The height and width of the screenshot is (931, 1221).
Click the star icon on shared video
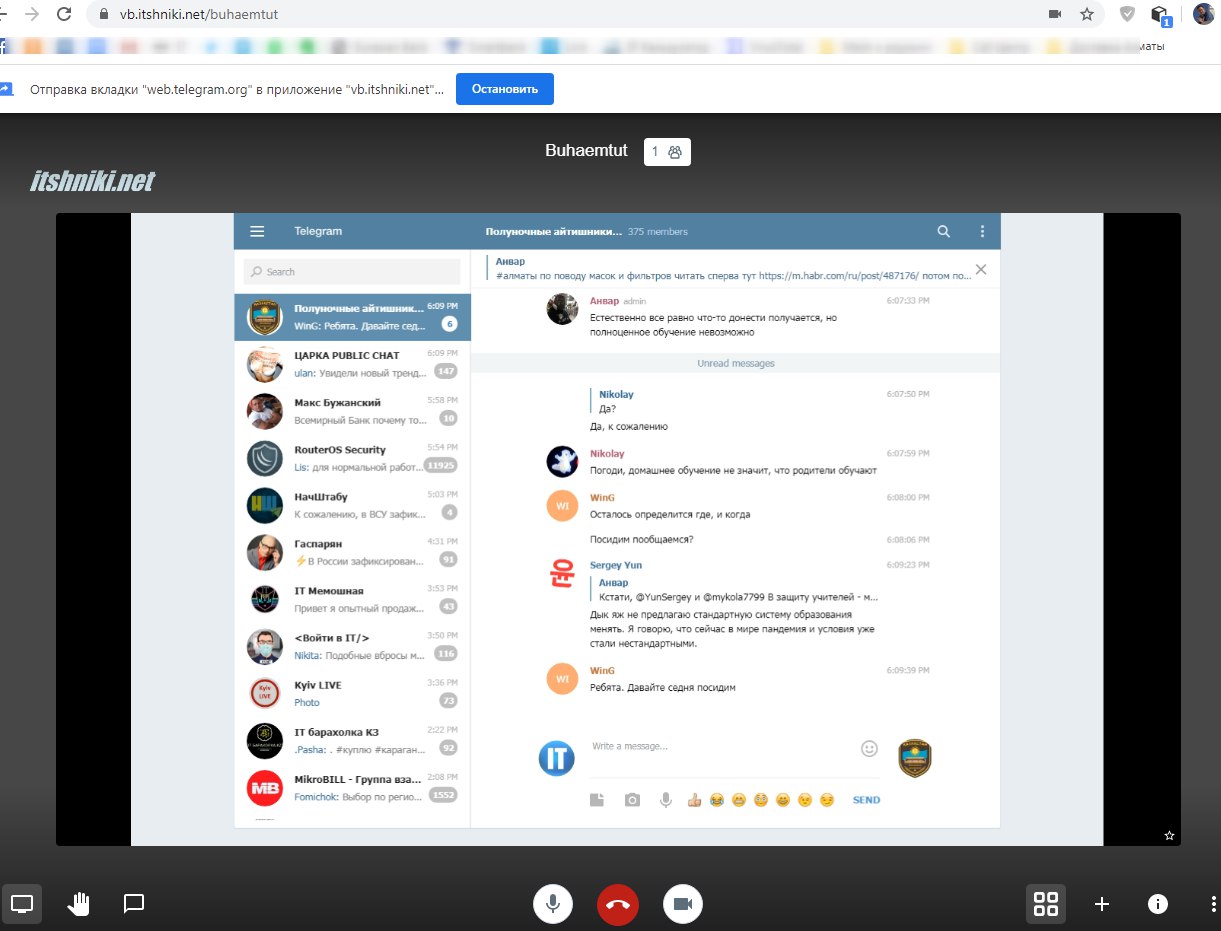[1169, 835]
